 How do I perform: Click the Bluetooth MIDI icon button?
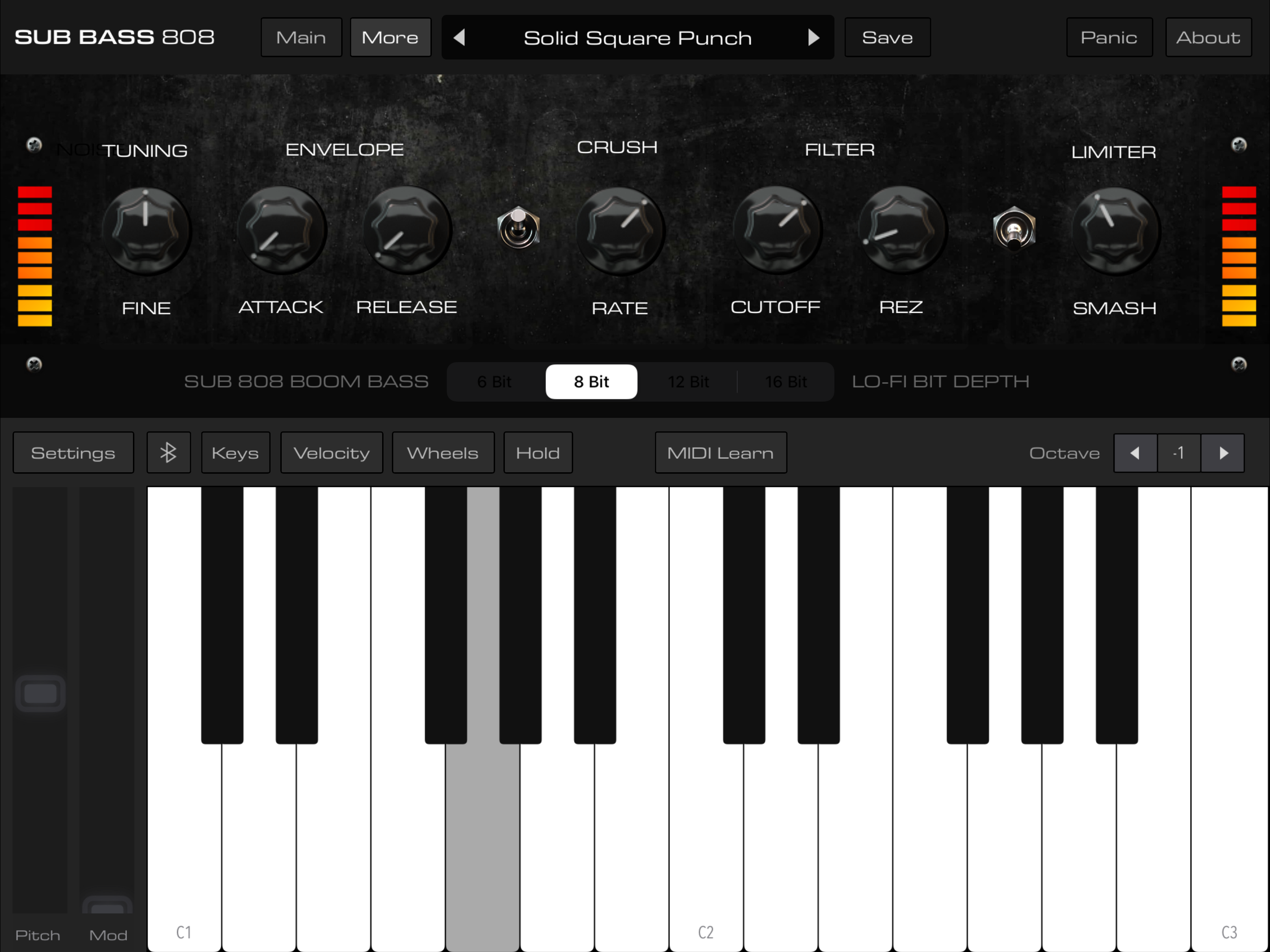tap(168, 452)
